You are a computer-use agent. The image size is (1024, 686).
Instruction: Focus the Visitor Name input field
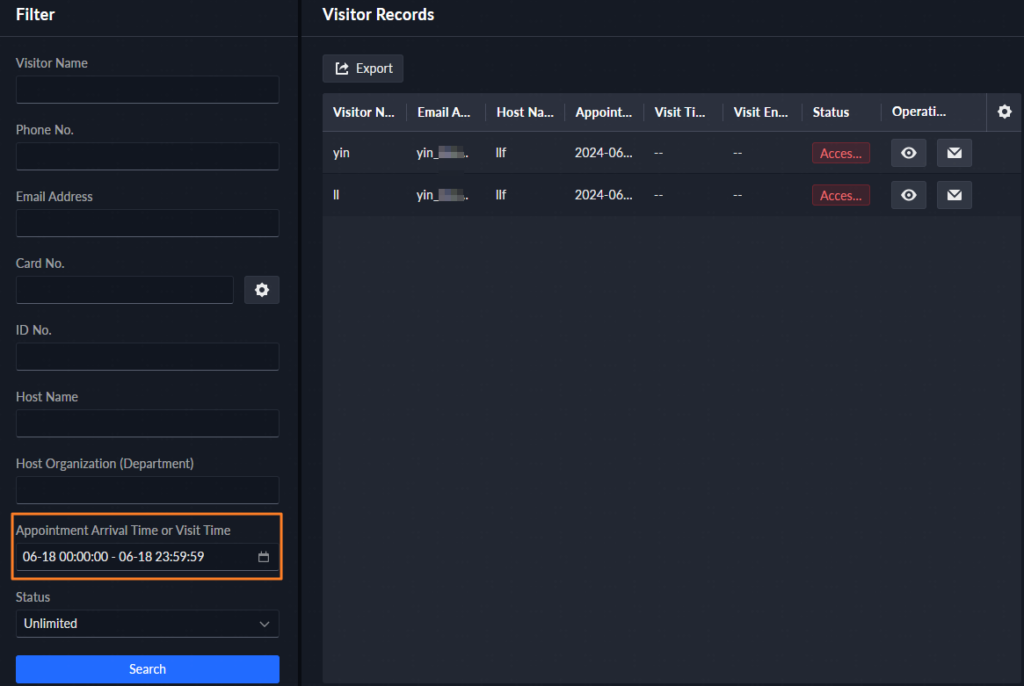click(x=147, y=90)
